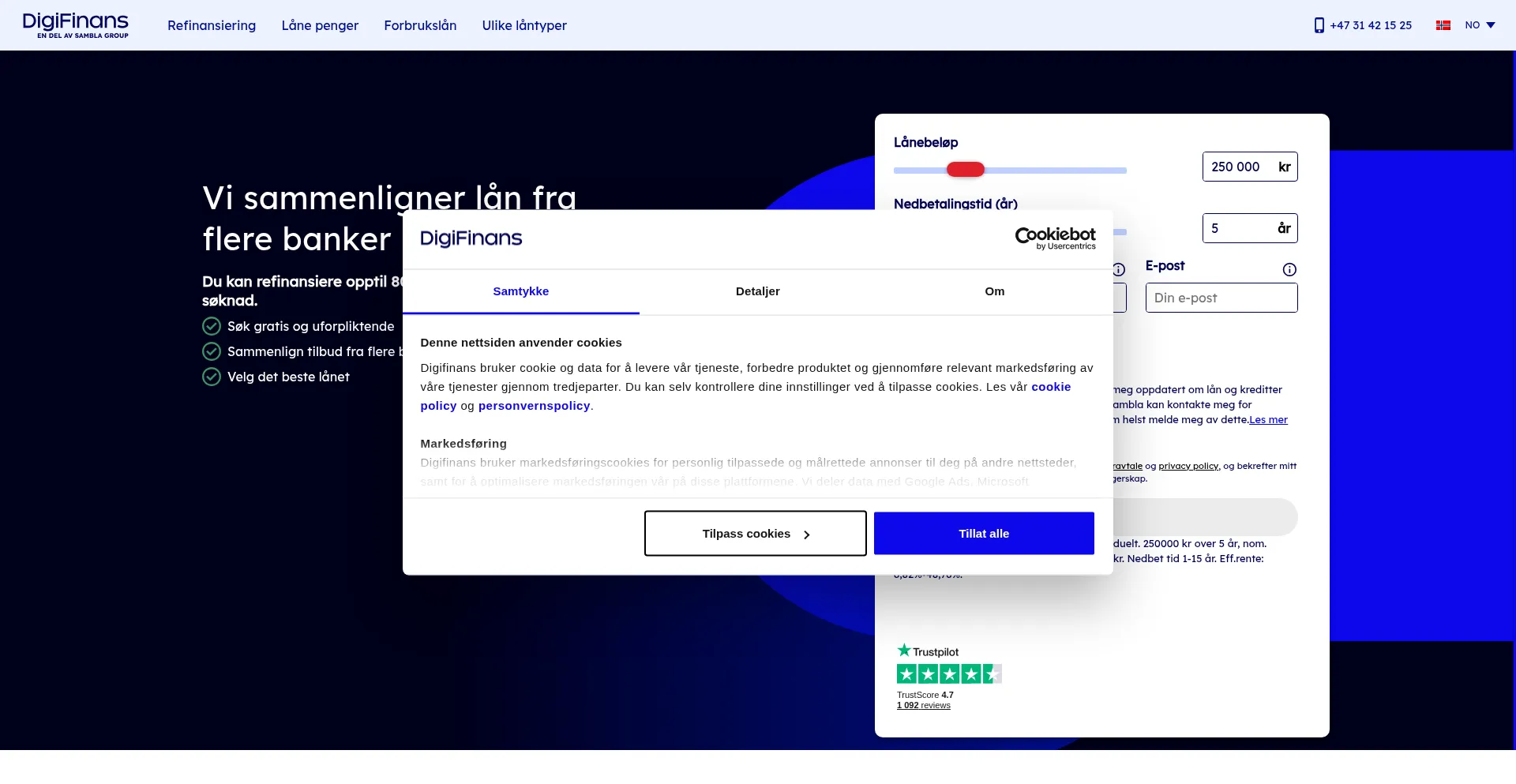Adjust the Lånebeløp slider handle
Viewport: 1516px width, 784px height.
pyautogui.click(x=966, y=169)
